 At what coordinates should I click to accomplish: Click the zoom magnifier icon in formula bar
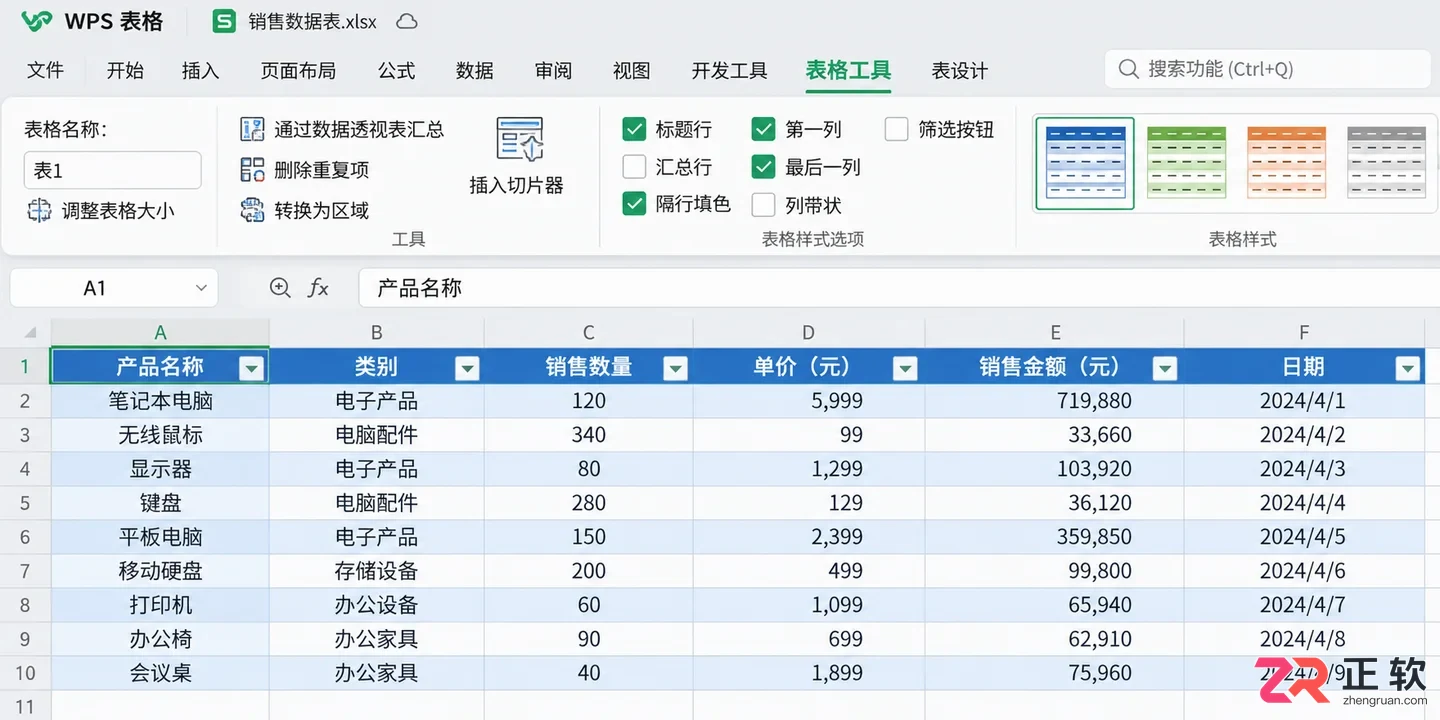281,288
